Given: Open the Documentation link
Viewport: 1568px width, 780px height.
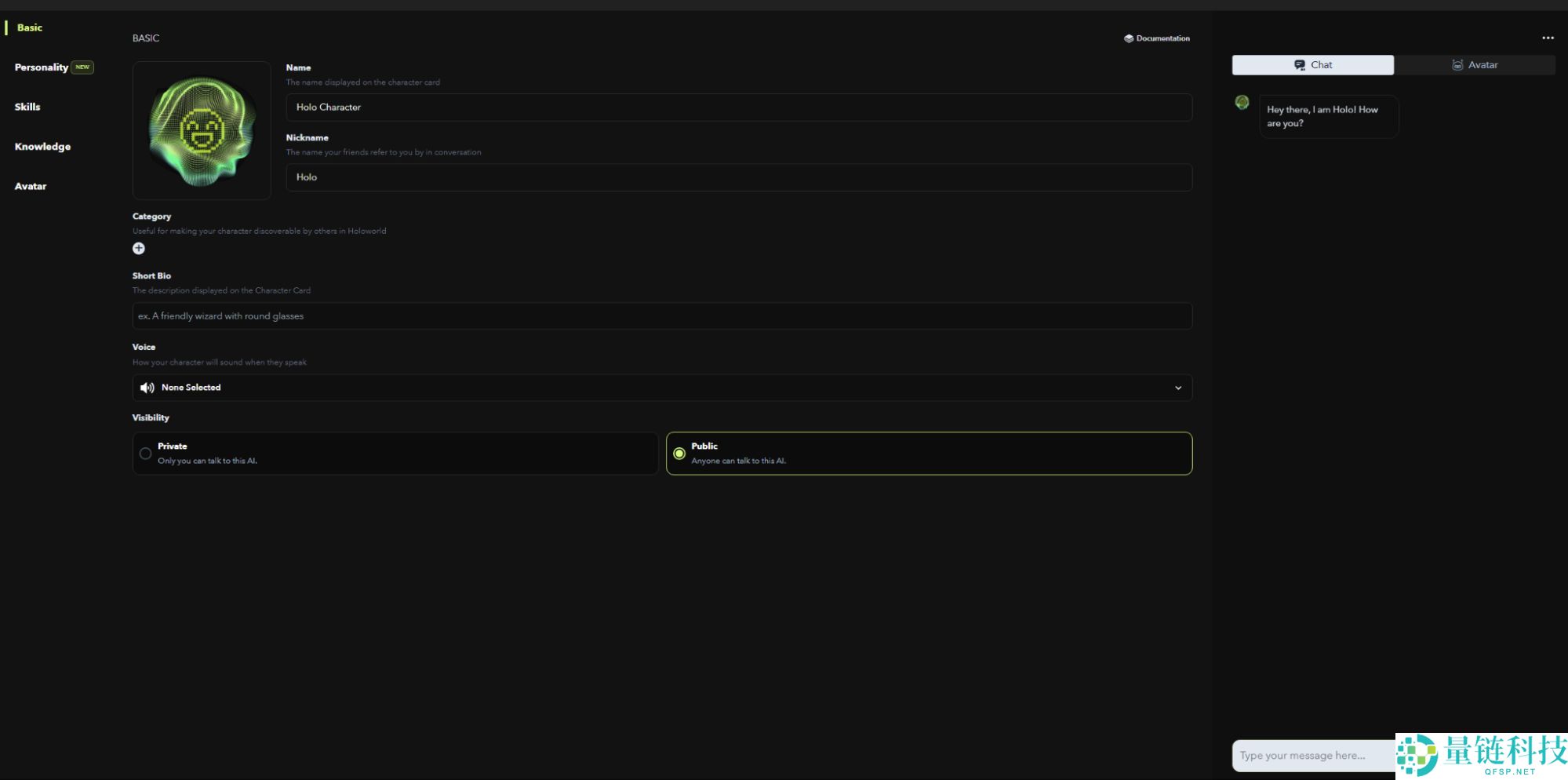Looking at the screenshot, I should click(x=1162, y=38).
